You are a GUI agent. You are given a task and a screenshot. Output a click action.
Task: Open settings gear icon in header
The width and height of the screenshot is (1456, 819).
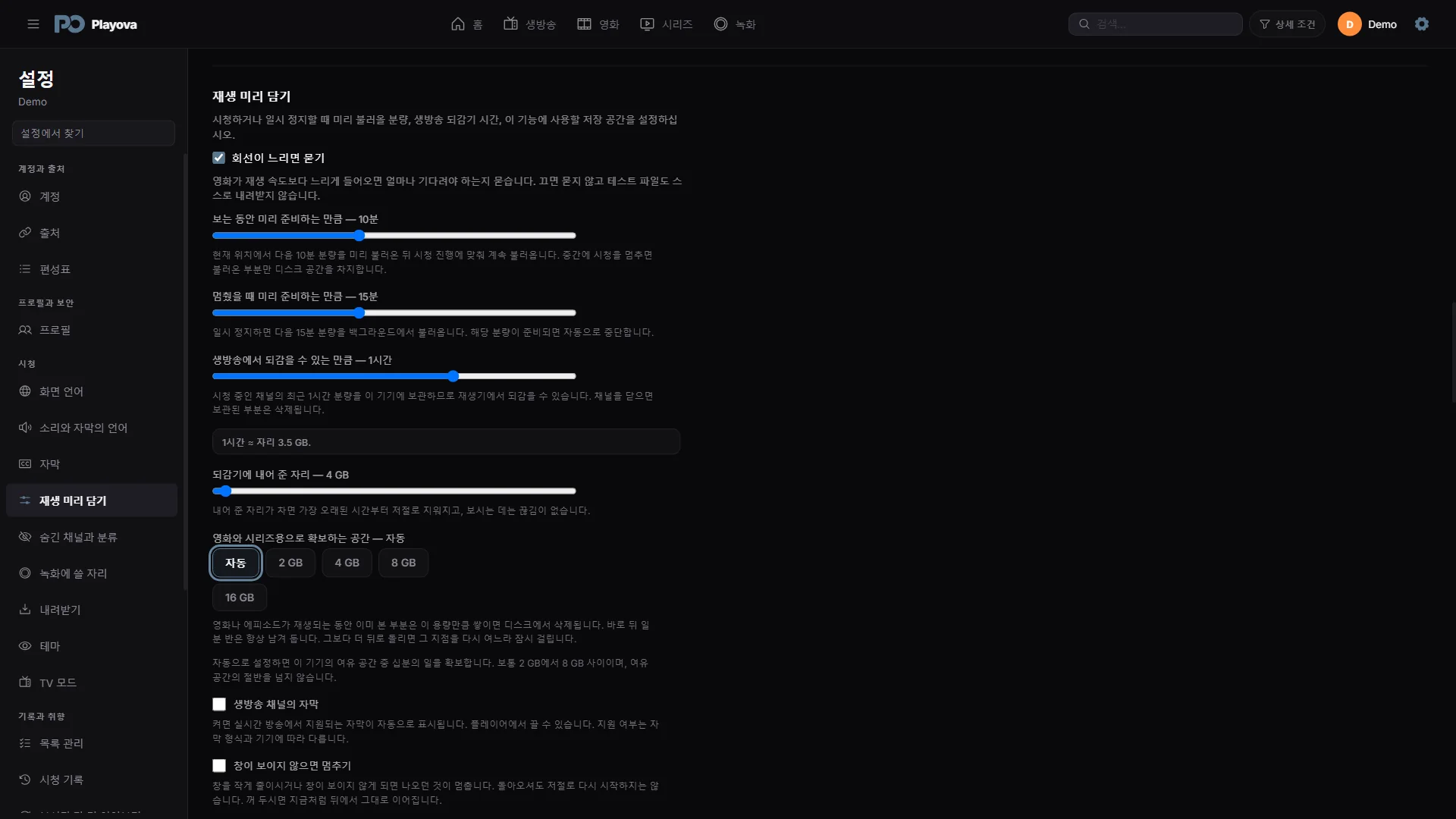(x=1422, y=24)
